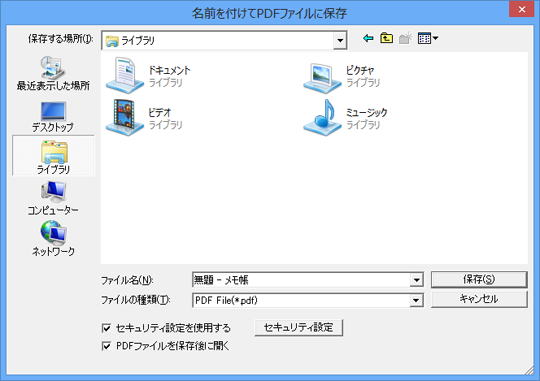Click the ミュージック label text

pyautogui.click(x=366, y=112)
